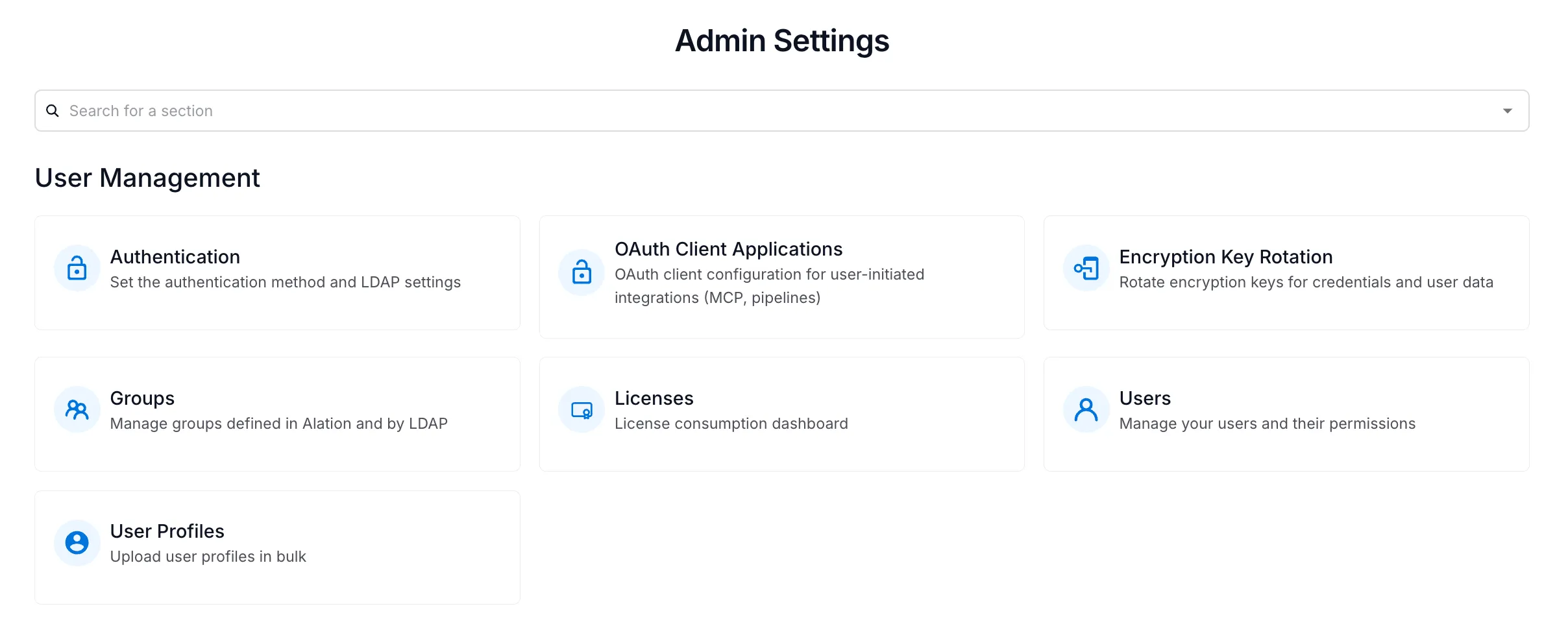The width and height of the screenshot is (1568, 637).
Task: Click the magnifying glass search icon
Action: pyautogui.click(x=53, y=110)
